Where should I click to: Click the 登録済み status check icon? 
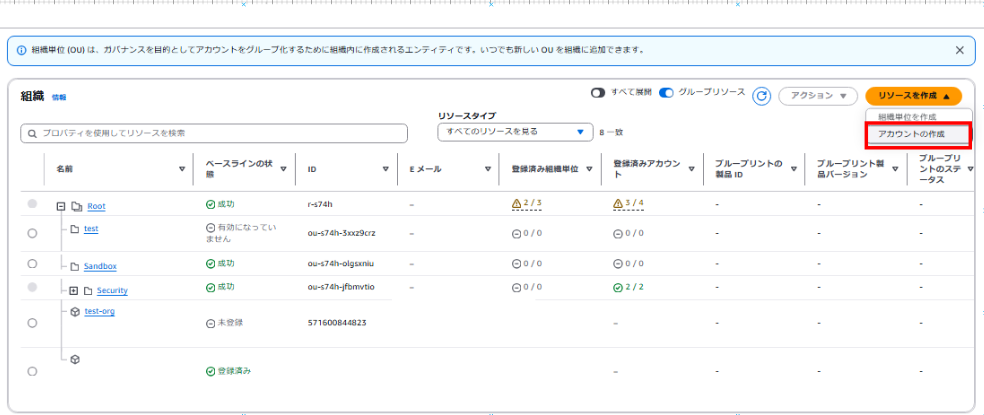210,371
